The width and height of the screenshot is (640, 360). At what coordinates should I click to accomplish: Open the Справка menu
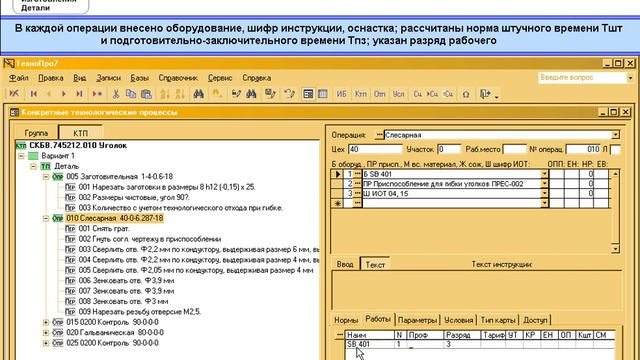pos(257,78)
